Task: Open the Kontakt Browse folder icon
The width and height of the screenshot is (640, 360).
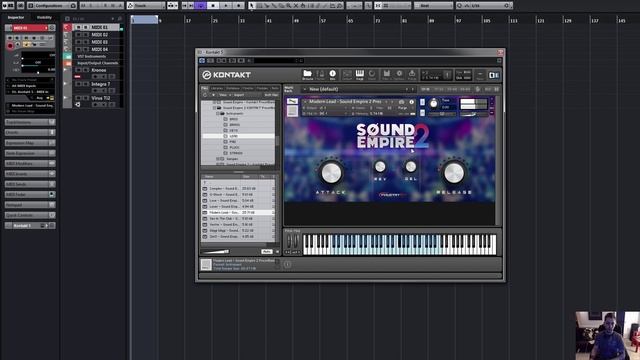Action: [307, 74]
